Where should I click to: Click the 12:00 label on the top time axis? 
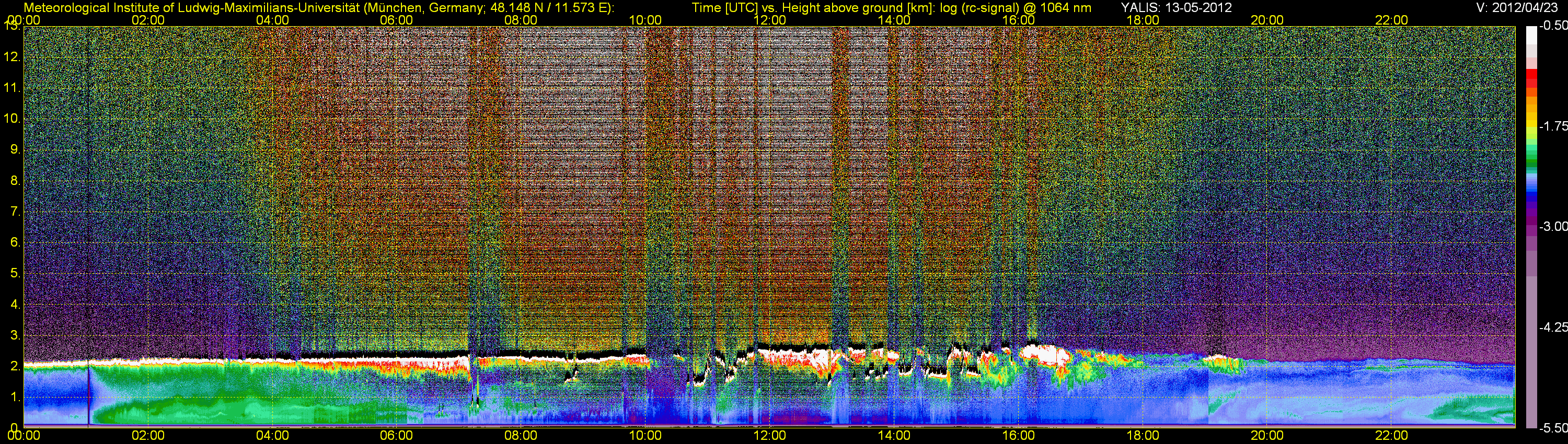tap(769, 20)
